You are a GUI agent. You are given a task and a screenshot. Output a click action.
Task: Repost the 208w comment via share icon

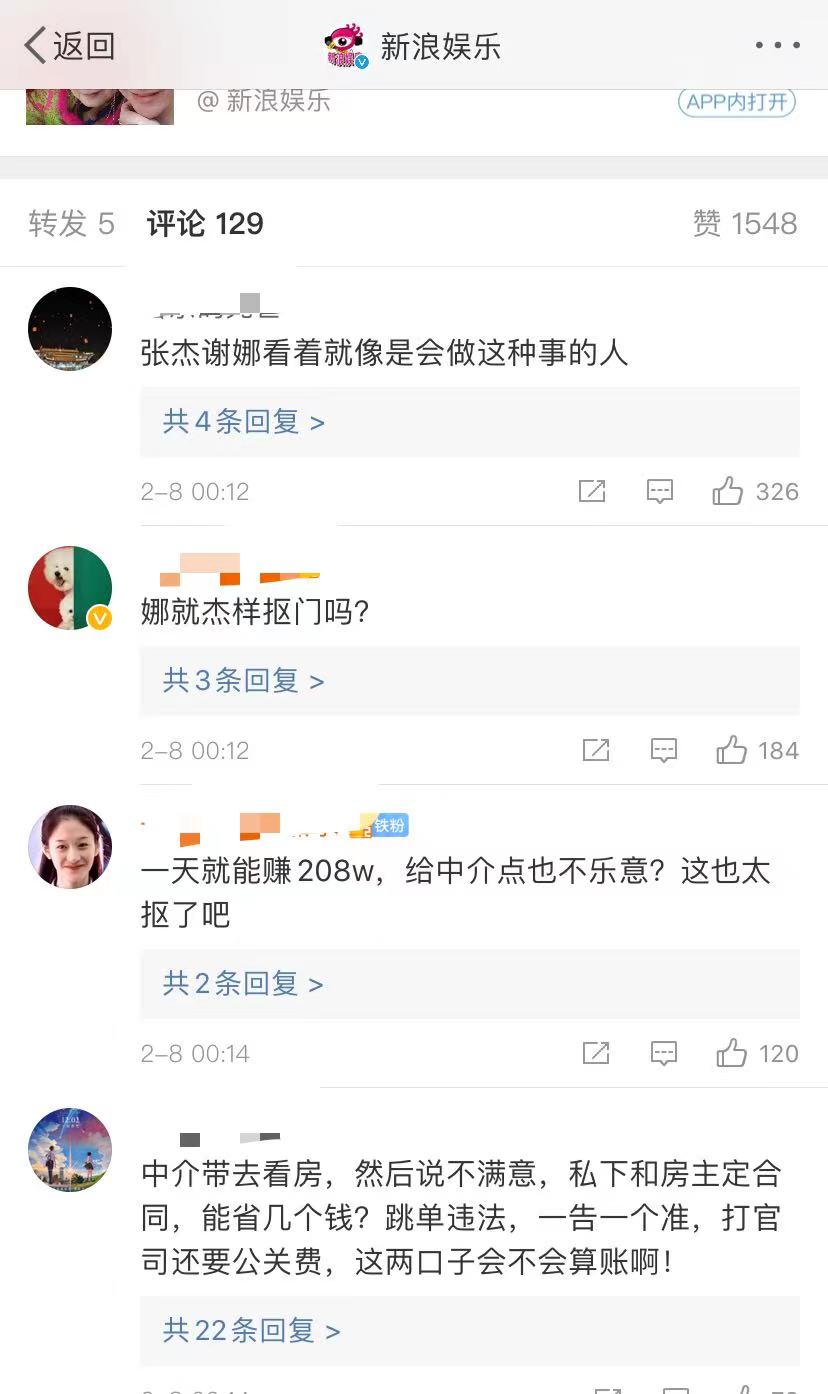596,1053
